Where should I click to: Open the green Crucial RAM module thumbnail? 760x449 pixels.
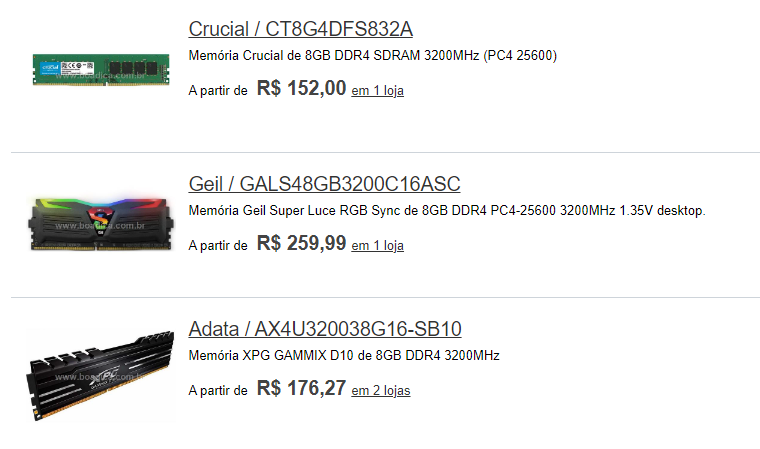[101, 70]
